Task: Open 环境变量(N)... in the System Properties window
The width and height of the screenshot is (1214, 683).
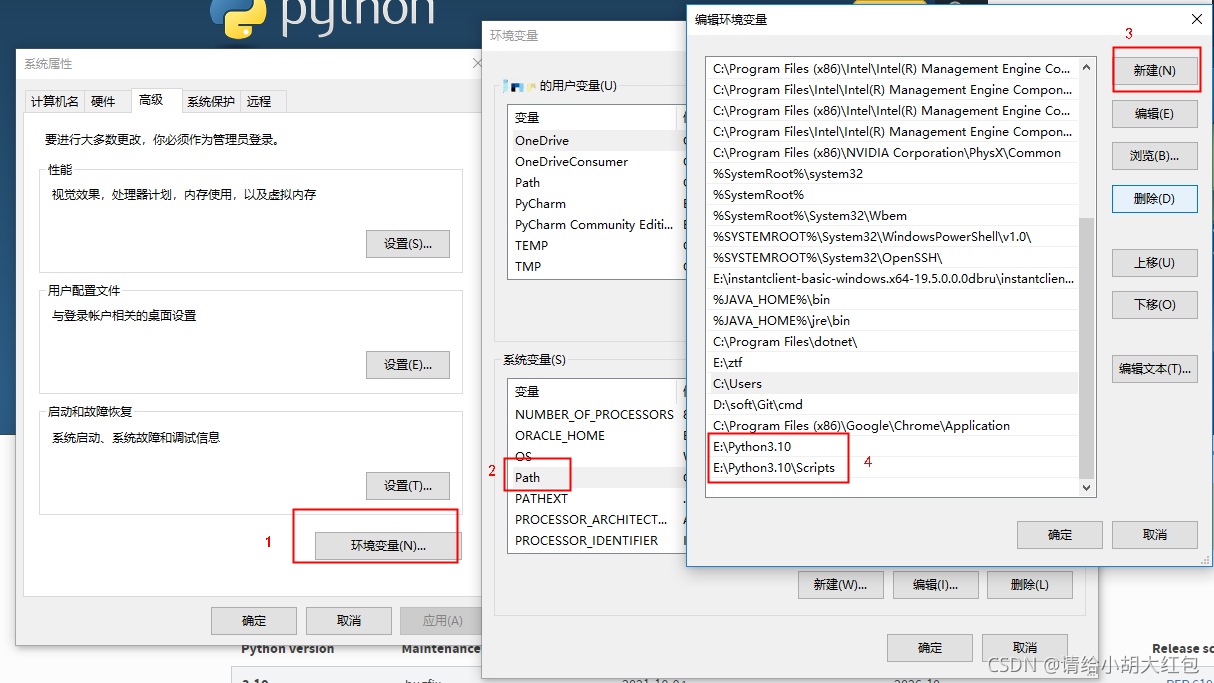Action: (388, 546)
